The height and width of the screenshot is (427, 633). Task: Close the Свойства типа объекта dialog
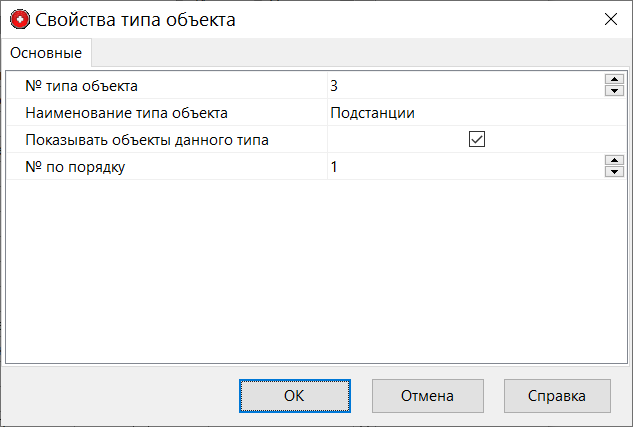point(610,19)
